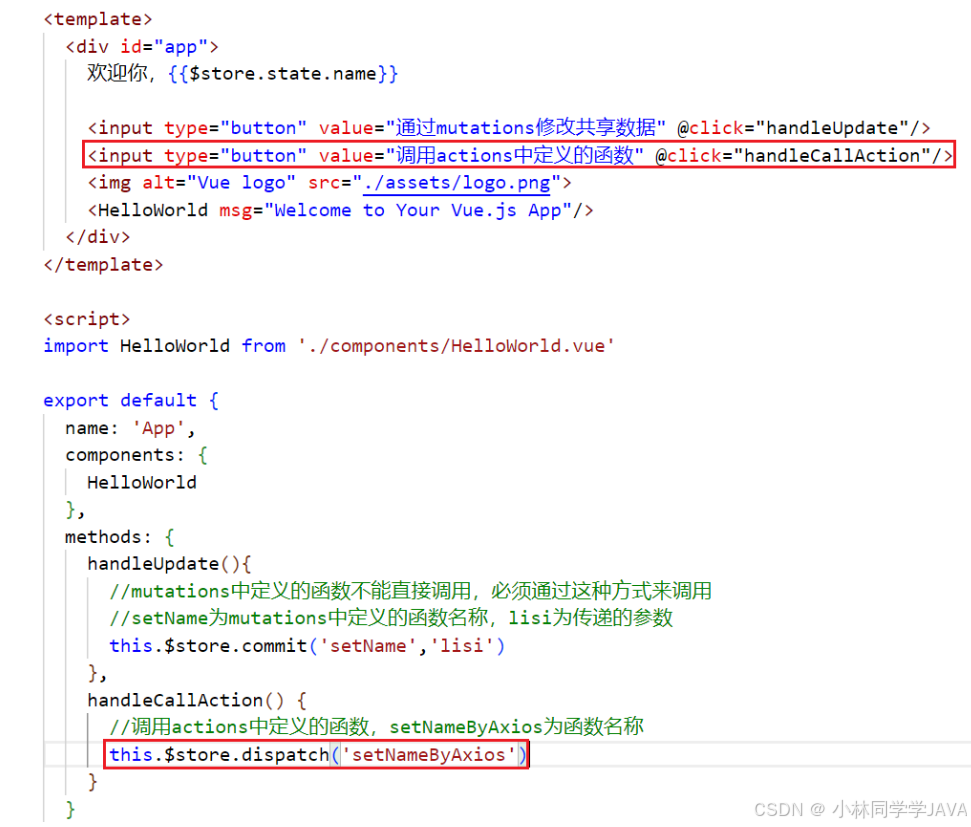
Task: Click the div id="app" line
Action: click(142, 46)
